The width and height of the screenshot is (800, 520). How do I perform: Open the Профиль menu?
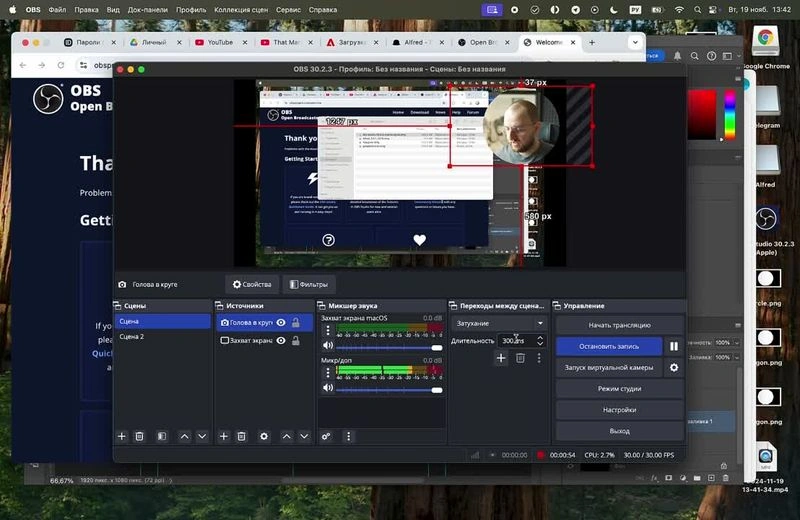tap(191, 10)
